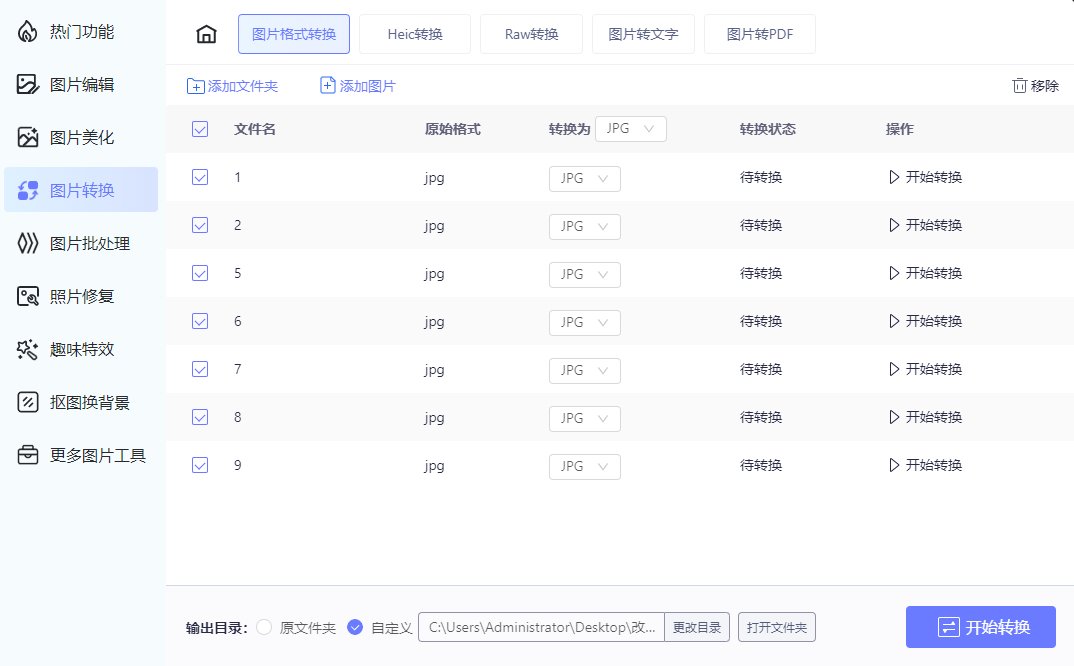
Task: Click the 更多图片工具 briefcase icon
Action: point(27,455)
